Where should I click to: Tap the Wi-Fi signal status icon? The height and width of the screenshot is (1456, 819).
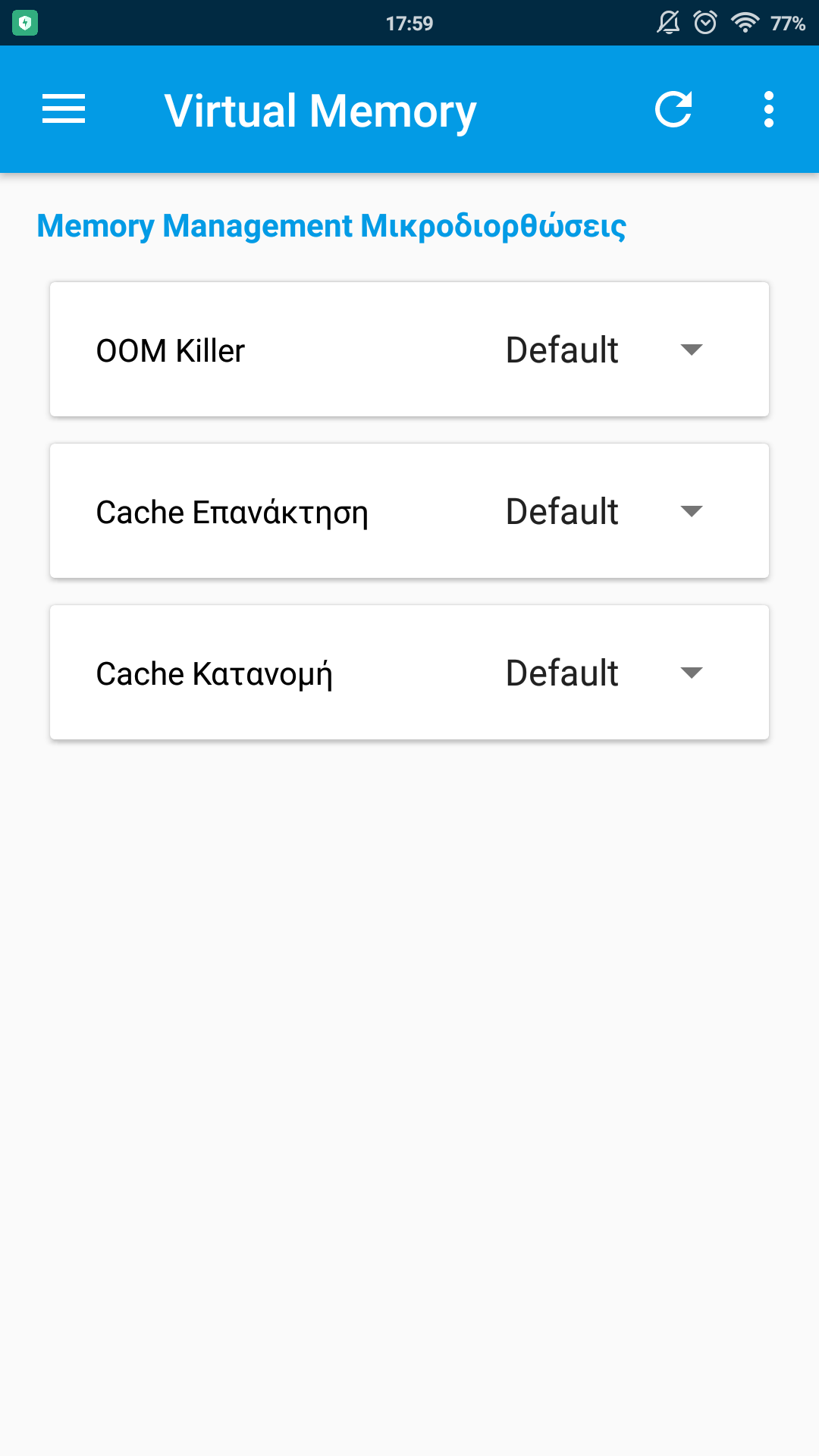pyautogui.click(x=745, y=23)
